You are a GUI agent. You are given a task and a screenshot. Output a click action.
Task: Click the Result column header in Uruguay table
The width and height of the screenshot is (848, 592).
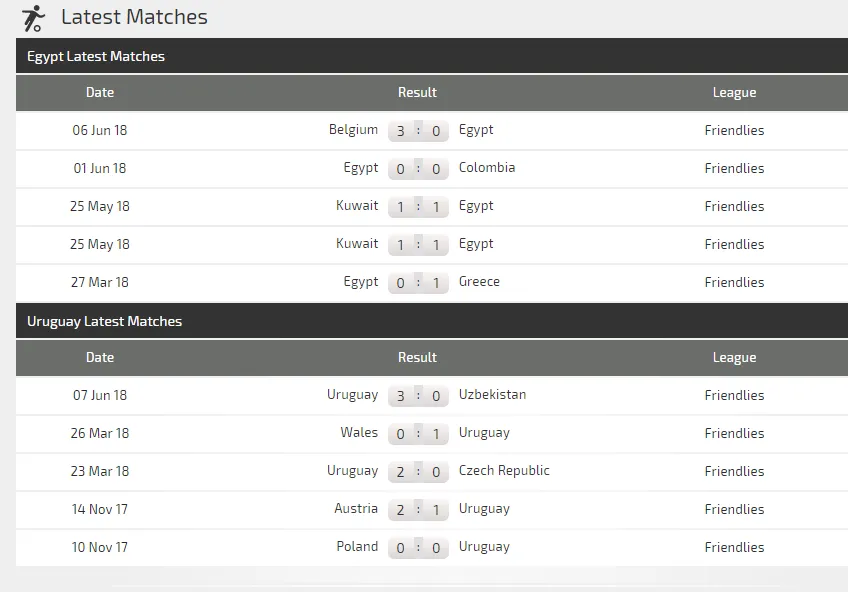[417, 357]
